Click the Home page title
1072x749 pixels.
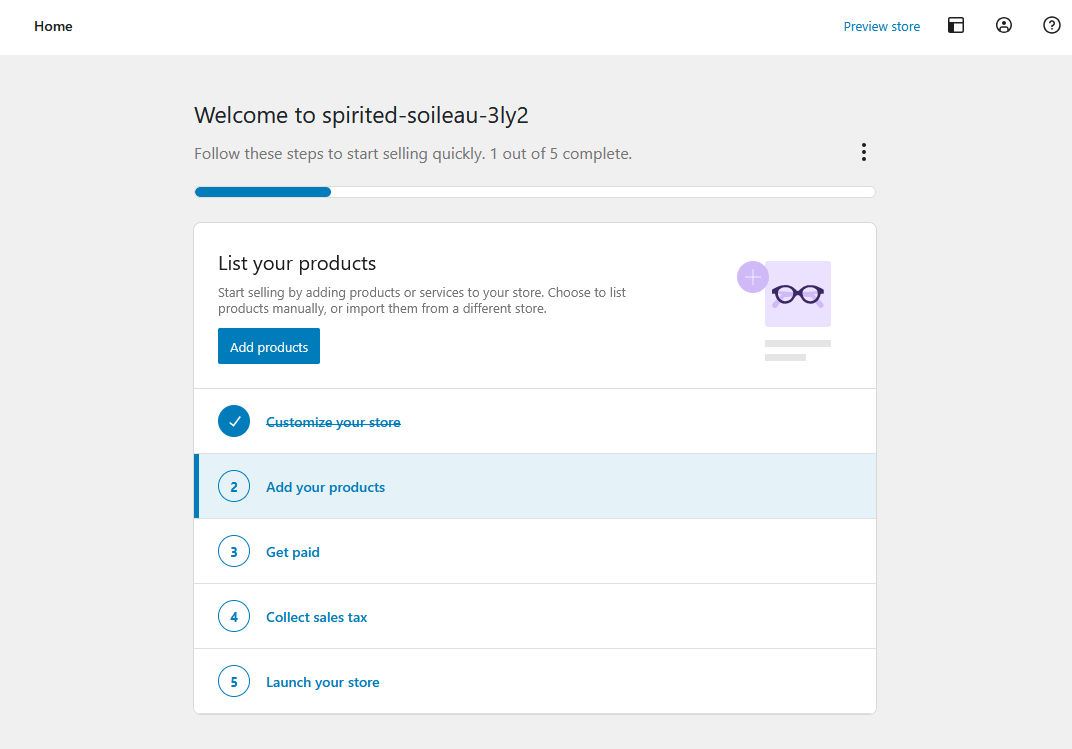pos(53,26)
